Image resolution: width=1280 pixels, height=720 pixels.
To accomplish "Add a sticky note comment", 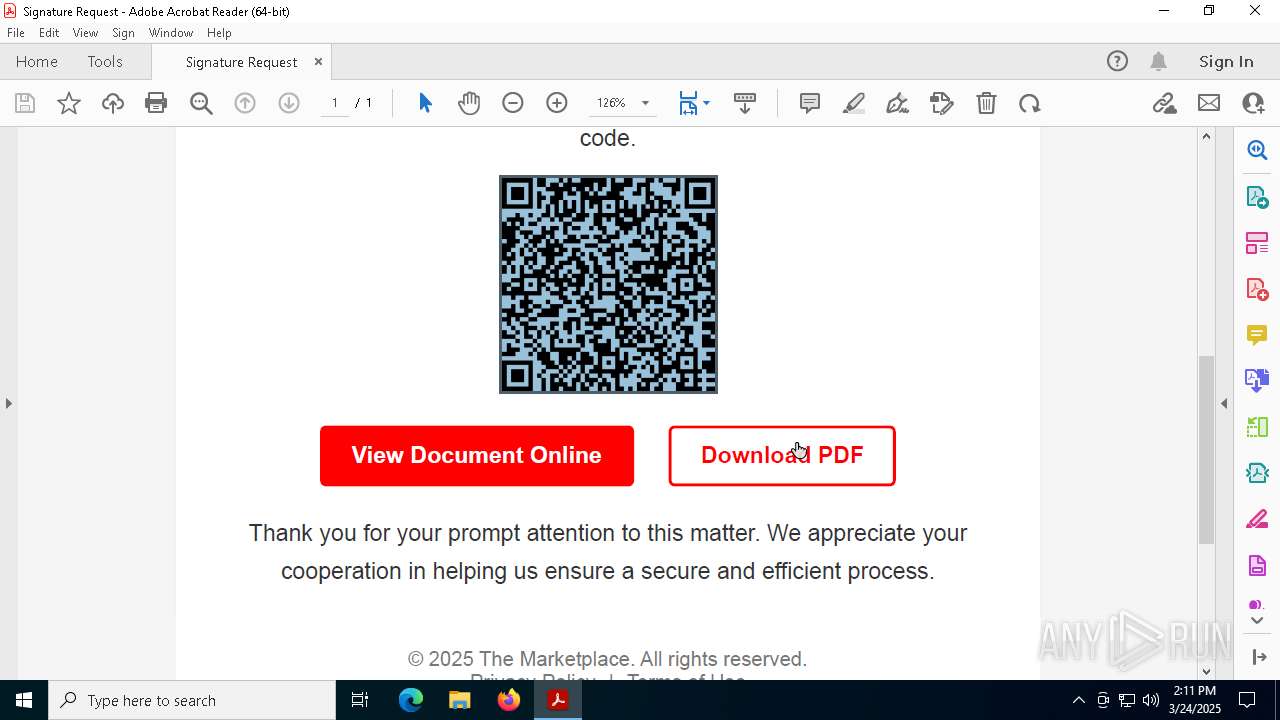I will [x=810, y=103].
